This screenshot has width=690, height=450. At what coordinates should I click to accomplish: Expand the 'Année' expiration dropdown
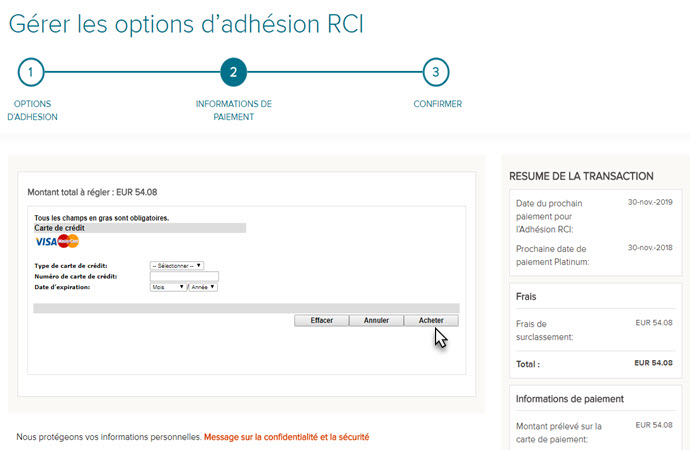[204, 287]
